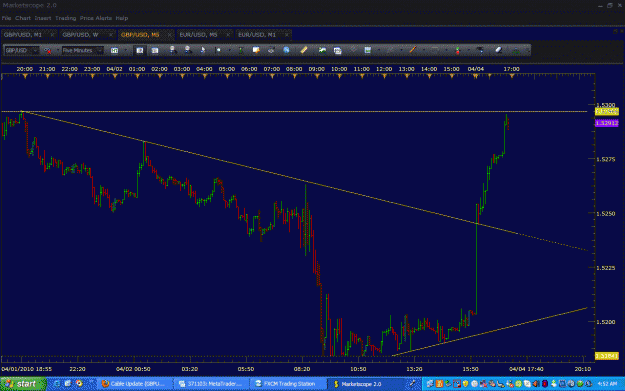Close the GBP/USD, M1 tab
The width and height of the screenshot is (625, 391).
[x=52, y=35]
